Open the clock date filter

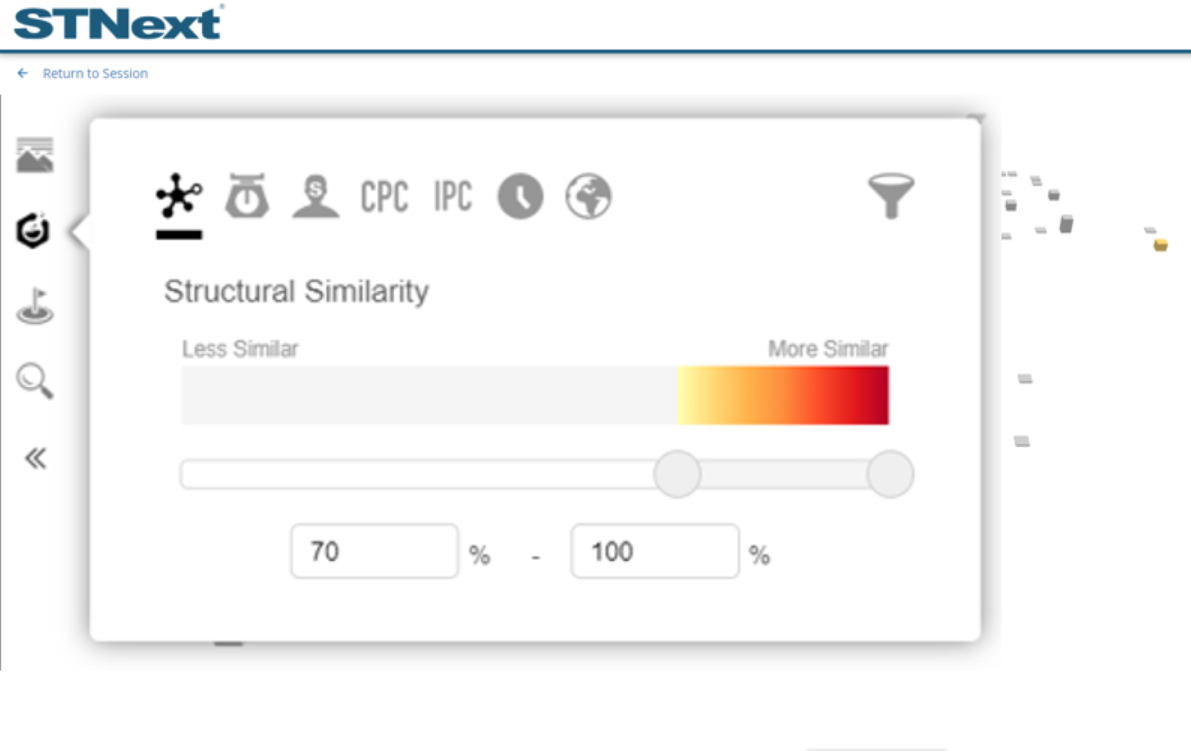(x=520, y=196)
